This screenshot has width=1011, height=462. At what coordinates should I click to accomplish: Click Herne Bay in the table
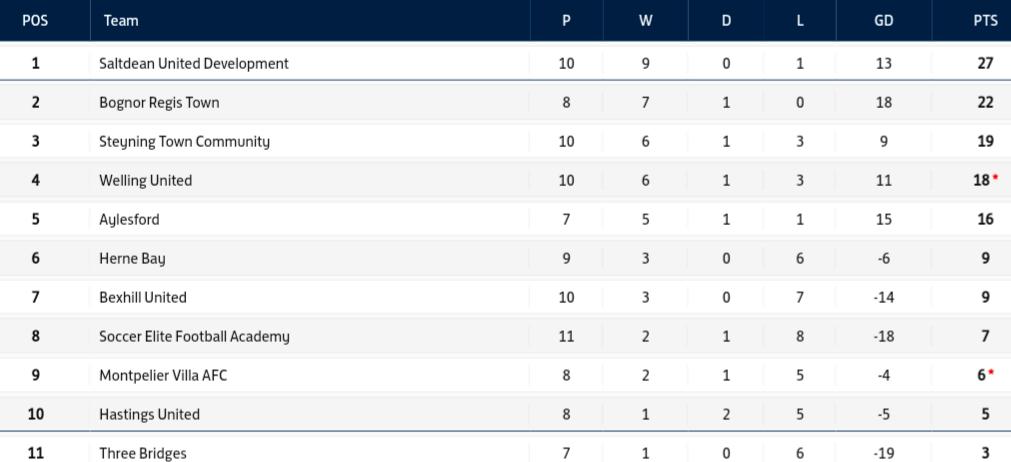pos(132,258)
